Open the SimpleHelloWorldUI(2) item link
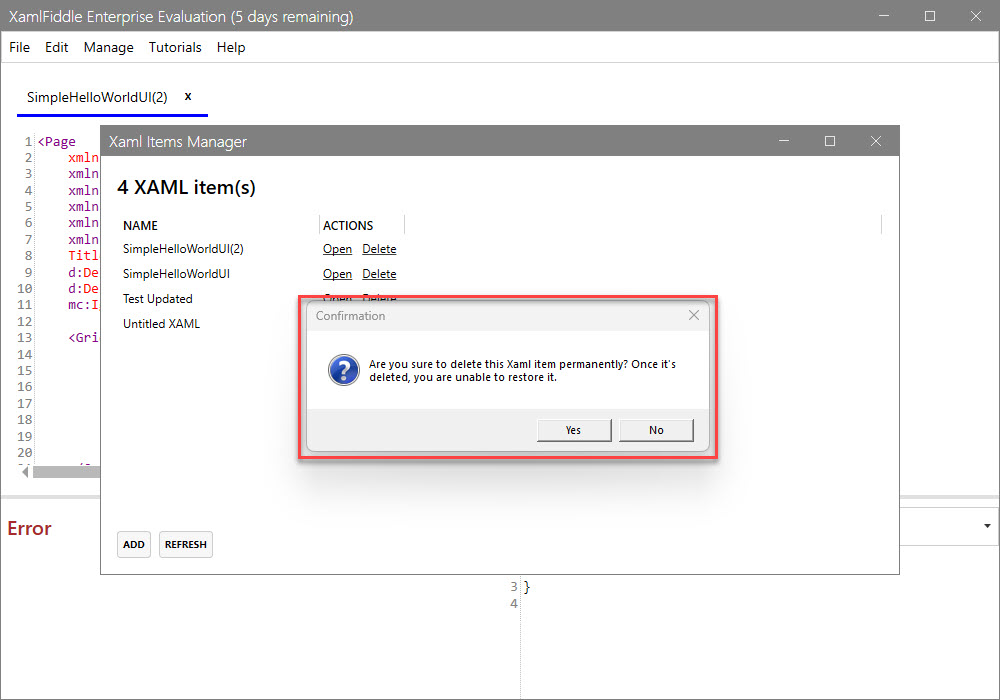 coord(337,249)
